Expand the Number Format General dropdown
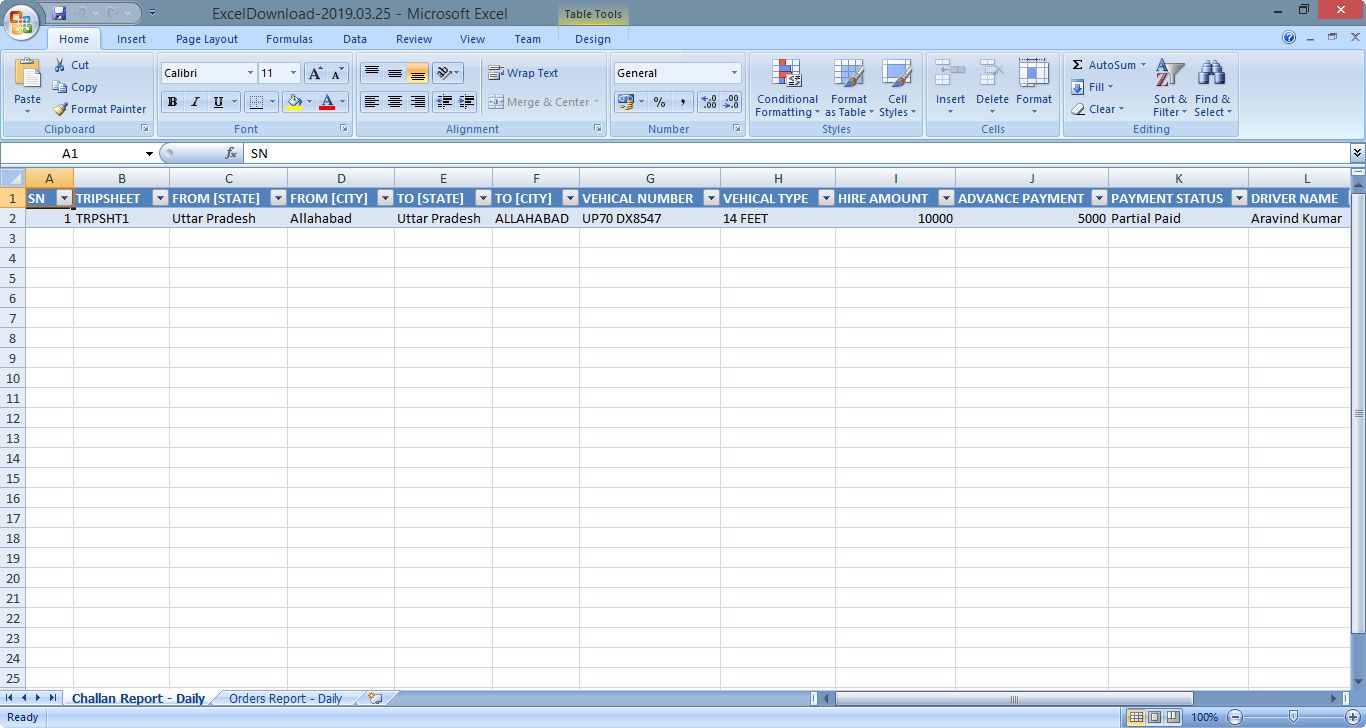Image resolution: width=1366 pixels, height=728 pixels. [734, 73]
